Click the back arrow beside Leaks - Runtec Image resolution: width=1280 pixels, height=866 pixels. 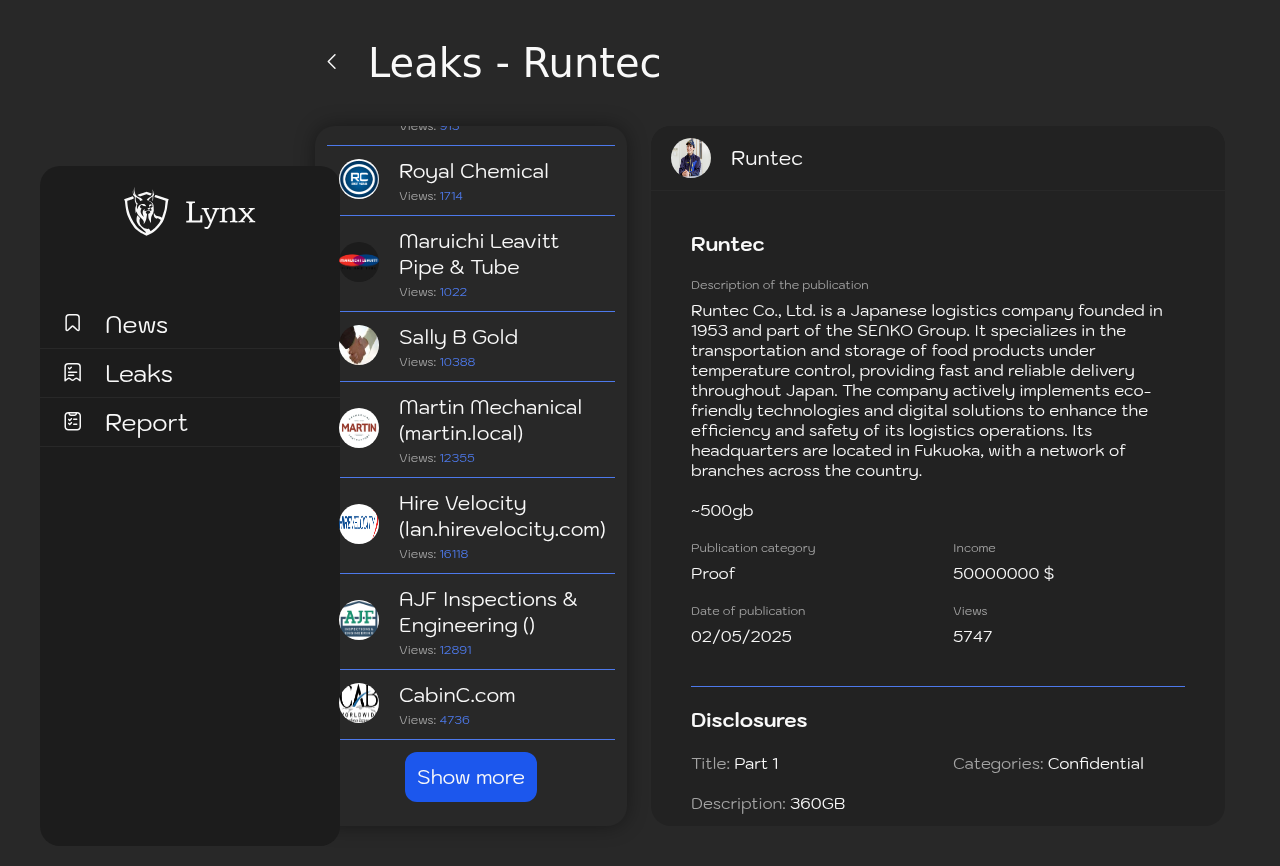tap(332, 62)
